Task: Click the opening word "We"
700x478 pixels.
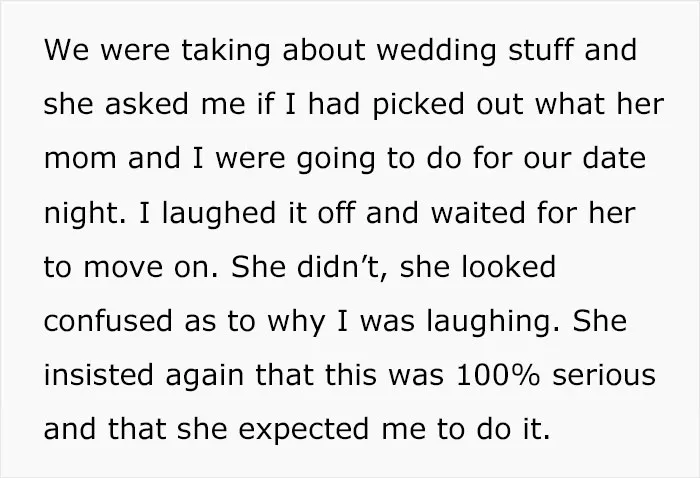Action: pyautogui.click(x=67, y=50)
